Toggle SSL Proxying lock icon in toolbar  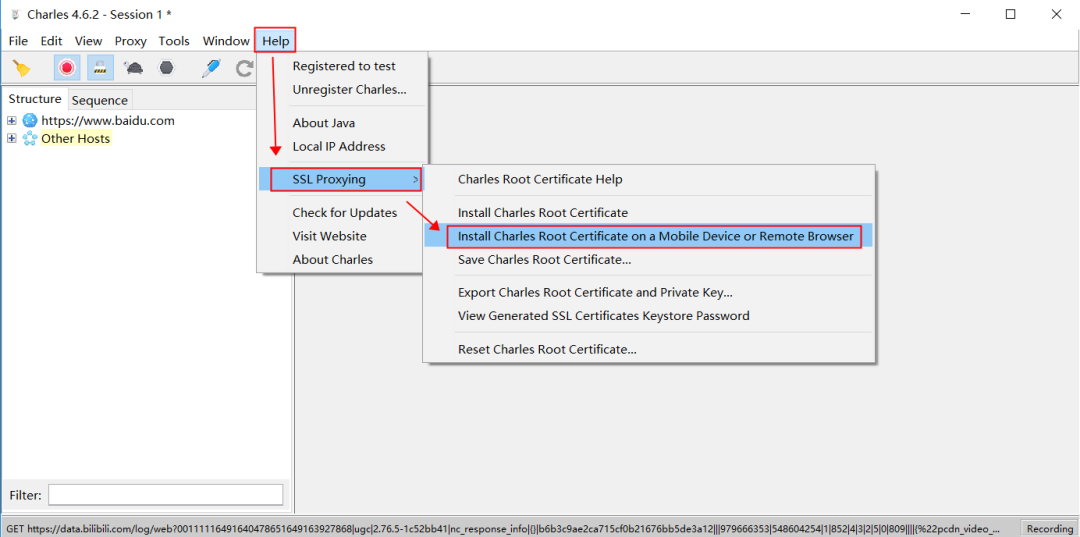pyautogui.click(x=101, y=68)
